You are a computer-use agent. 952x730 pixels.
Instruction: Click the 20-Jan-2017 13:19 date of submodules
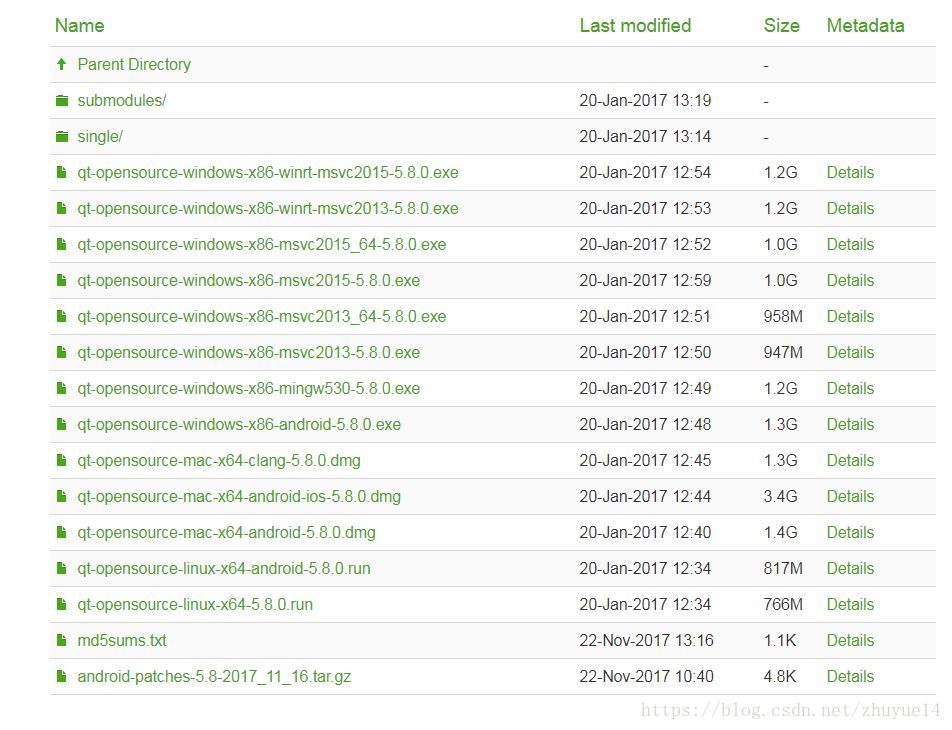point(645,100)
